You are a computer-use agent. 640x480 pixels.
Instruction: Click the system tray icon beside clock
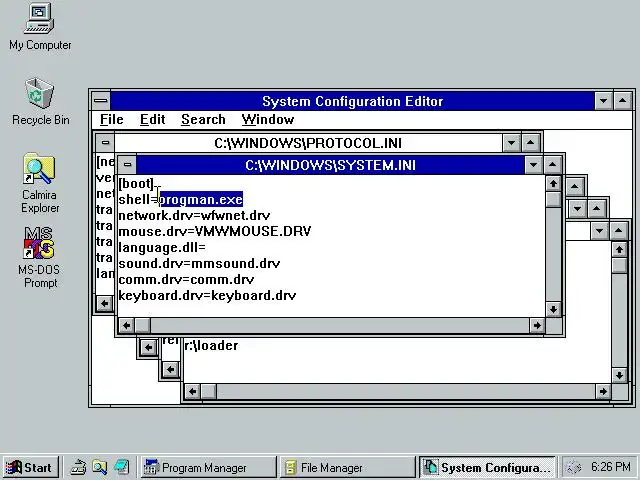pos(574,467)
